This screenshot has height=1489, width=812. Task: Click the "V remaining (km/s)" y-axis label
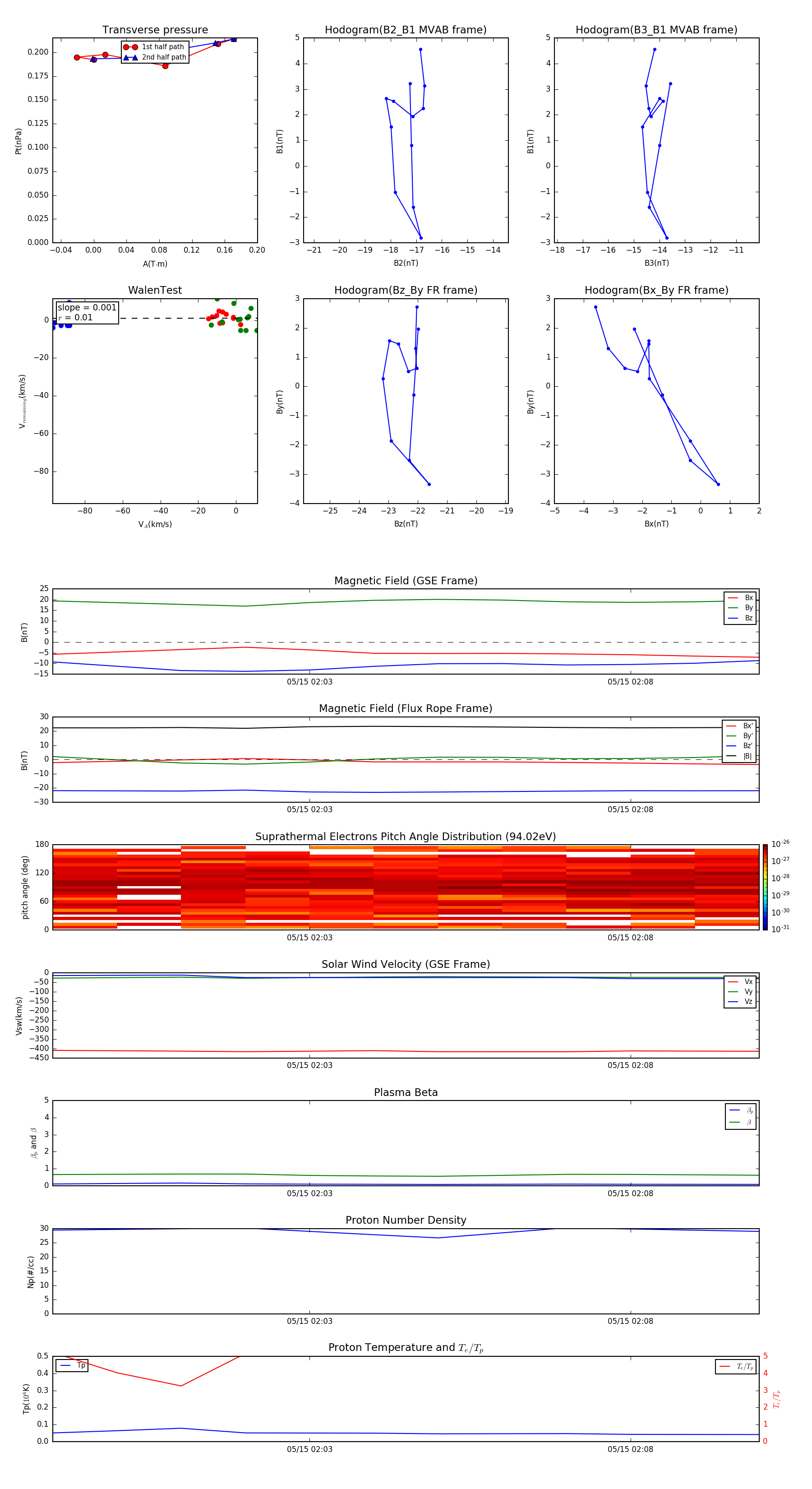23,402
